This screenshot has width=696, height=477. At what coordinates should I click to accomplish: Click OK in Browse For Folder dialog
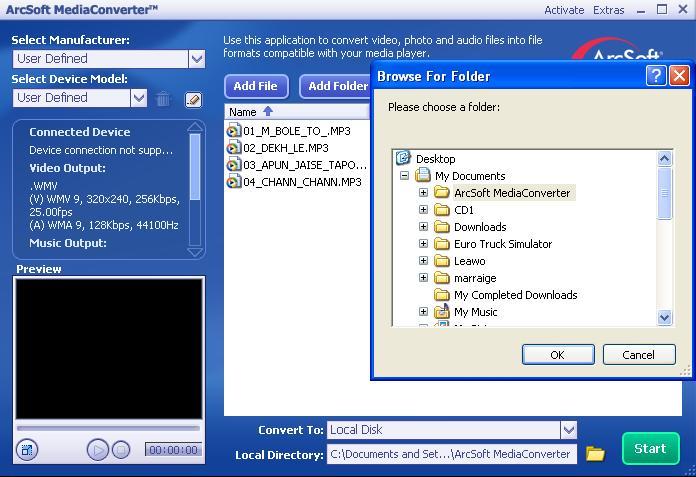pos(558,355)
